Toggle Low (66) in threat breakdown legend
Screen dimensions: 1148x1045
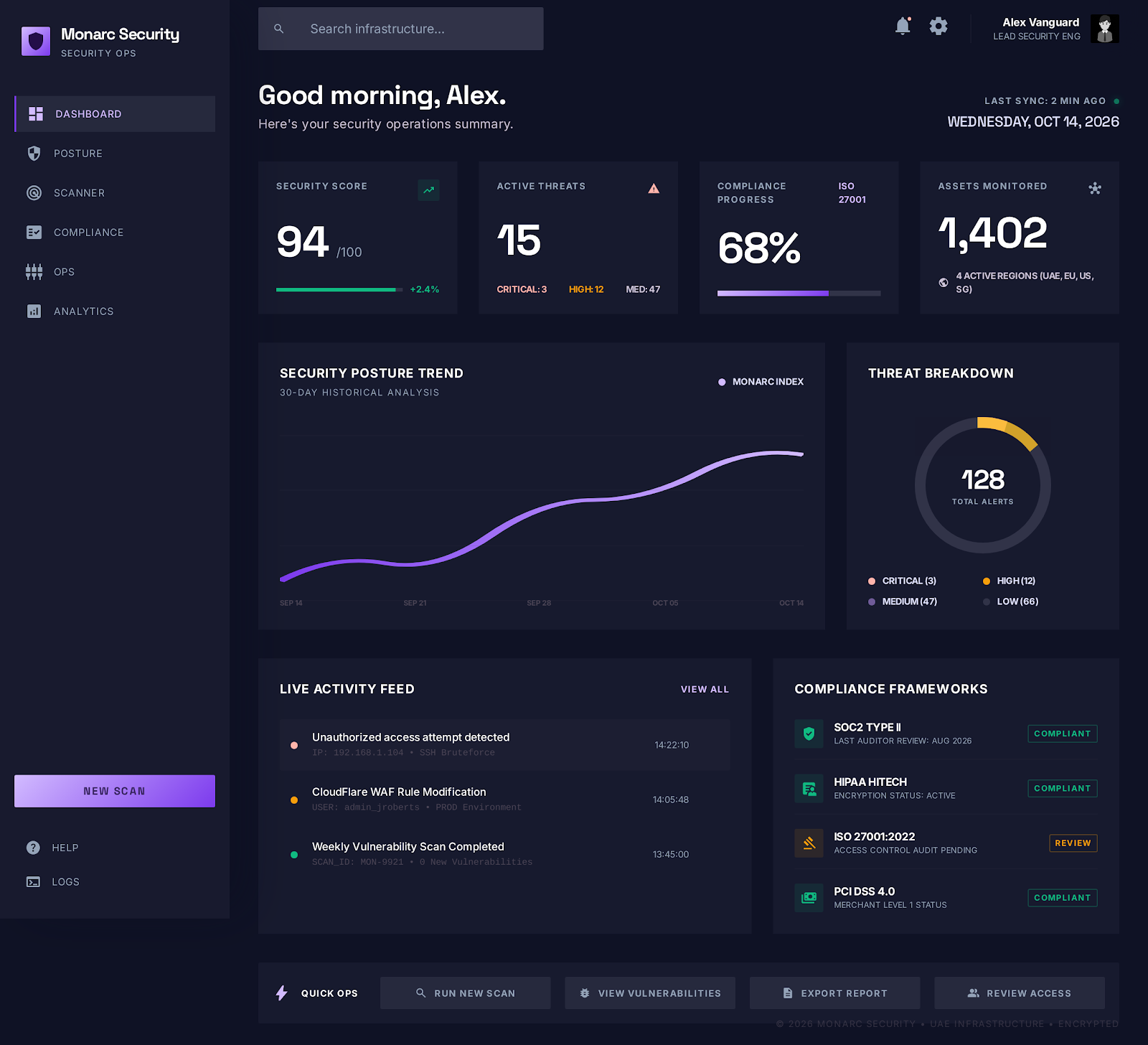pyautogui.click(x=1011, y=601)
